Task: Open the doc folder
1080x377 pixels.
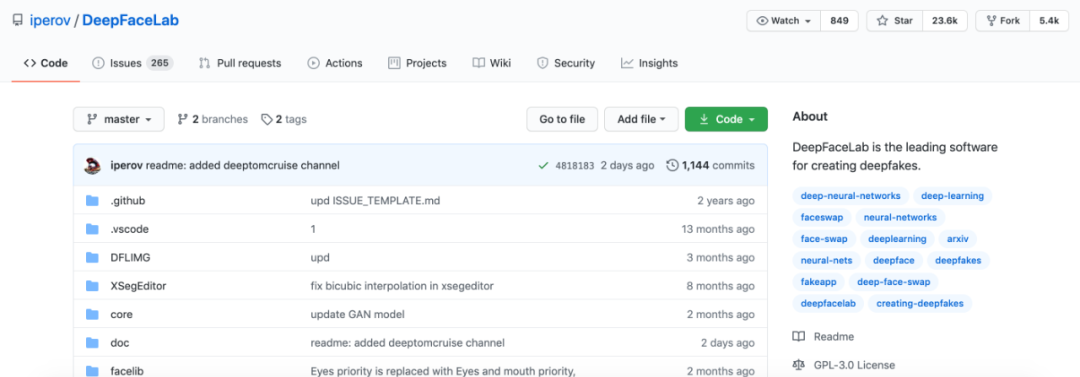Action: [120, 342]
